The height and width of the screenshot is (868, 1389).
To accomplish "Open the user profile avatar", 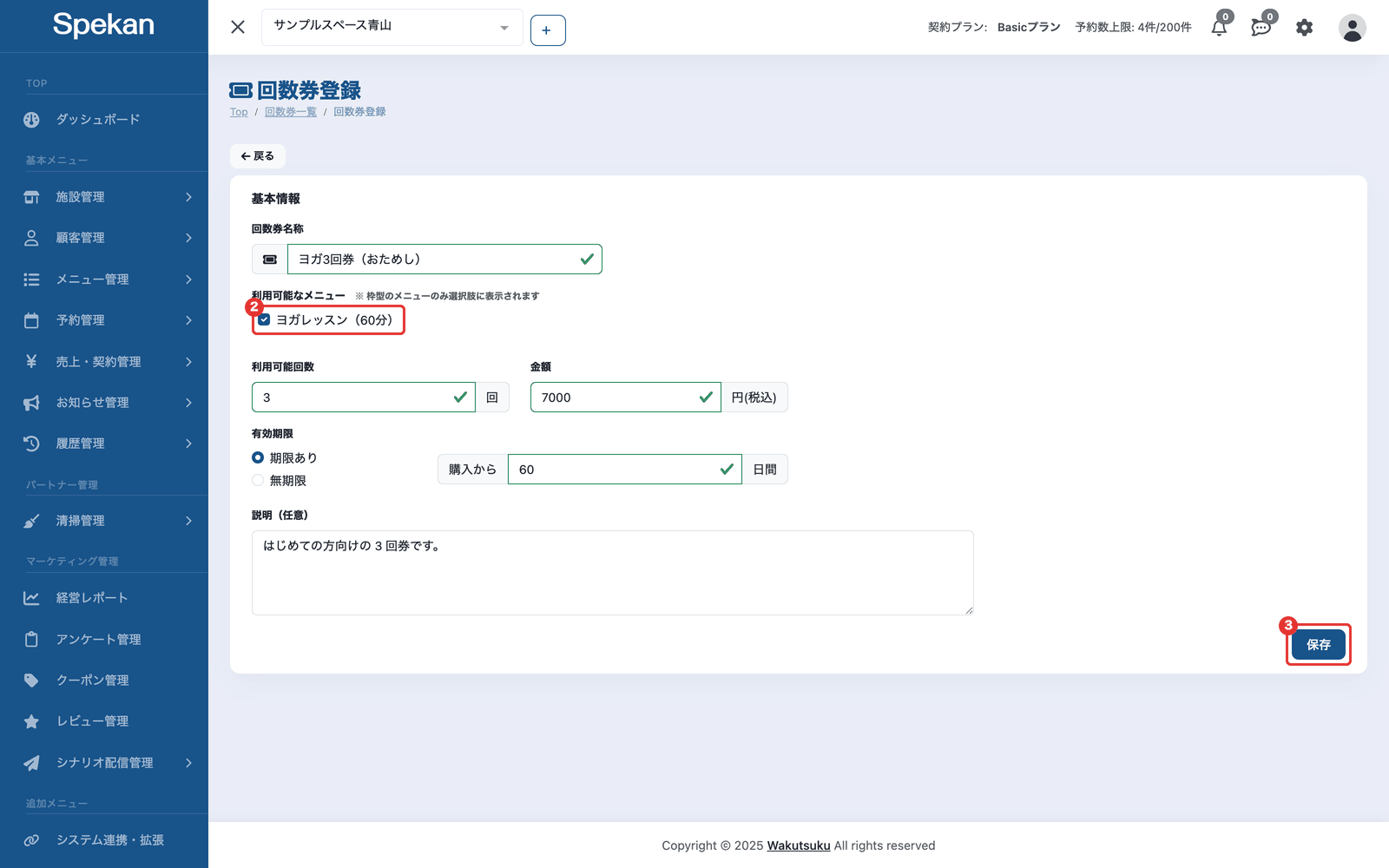I will click(x=1352, y=28).
